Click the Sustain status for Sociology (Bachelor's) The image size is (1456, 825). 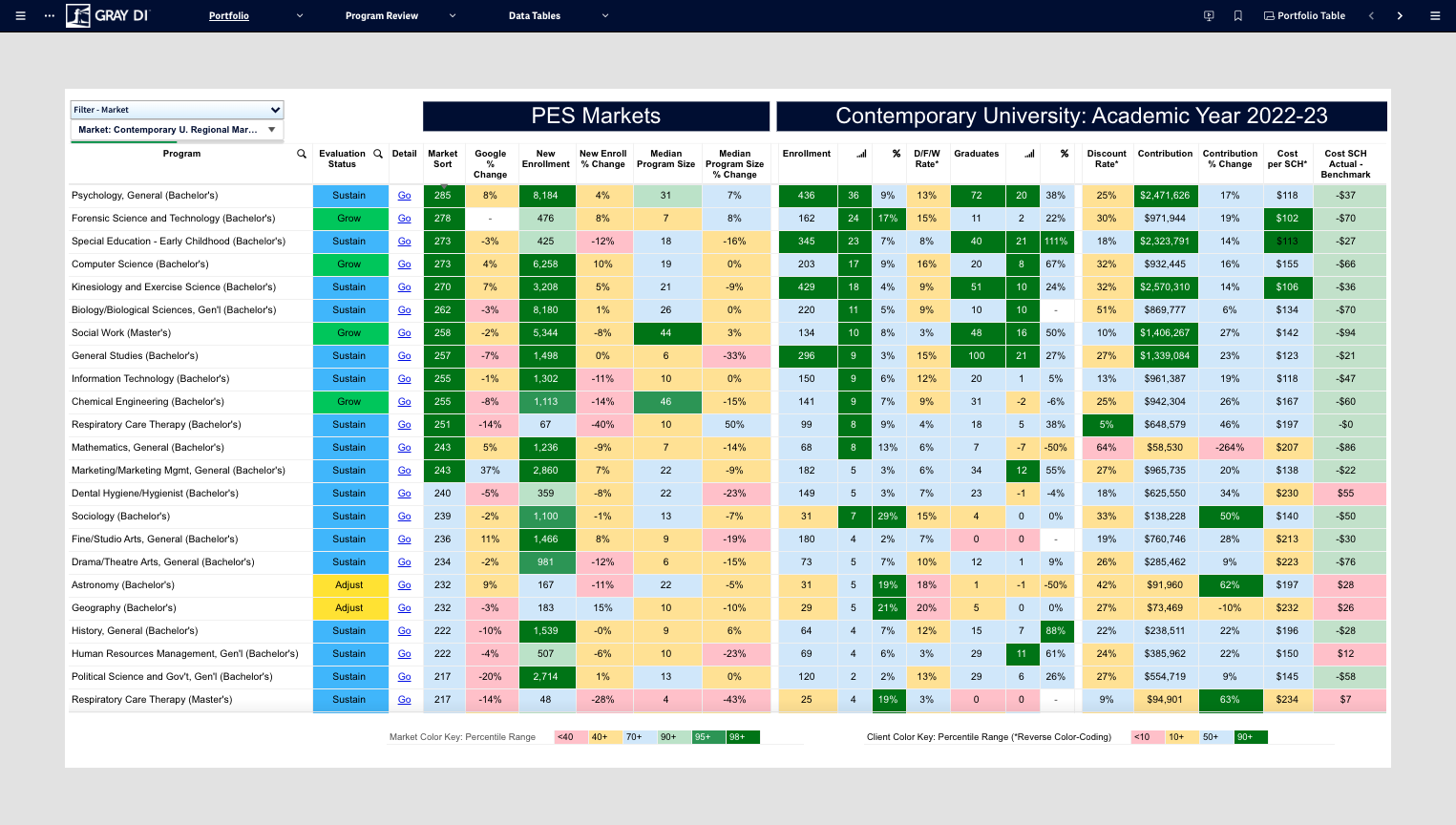click(x=349, y=517)
